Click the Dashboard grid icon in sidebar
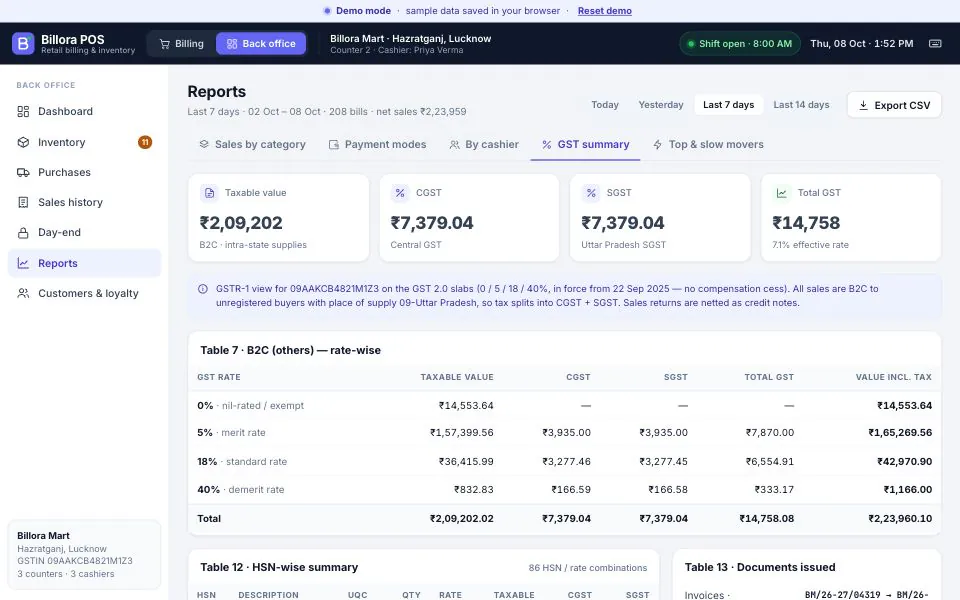Image resolution: width=960 pixels, height=600 pixels. pos(23,111)
